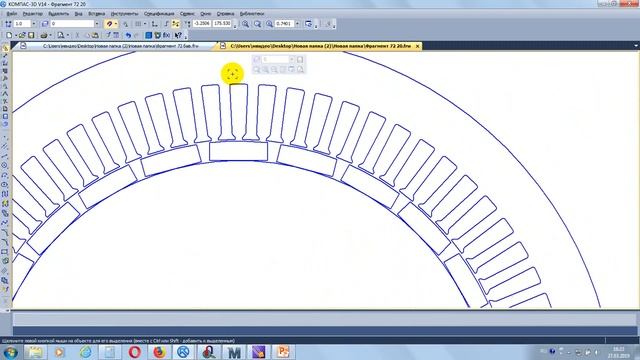Click the undo arrow icon

(128, 36)
